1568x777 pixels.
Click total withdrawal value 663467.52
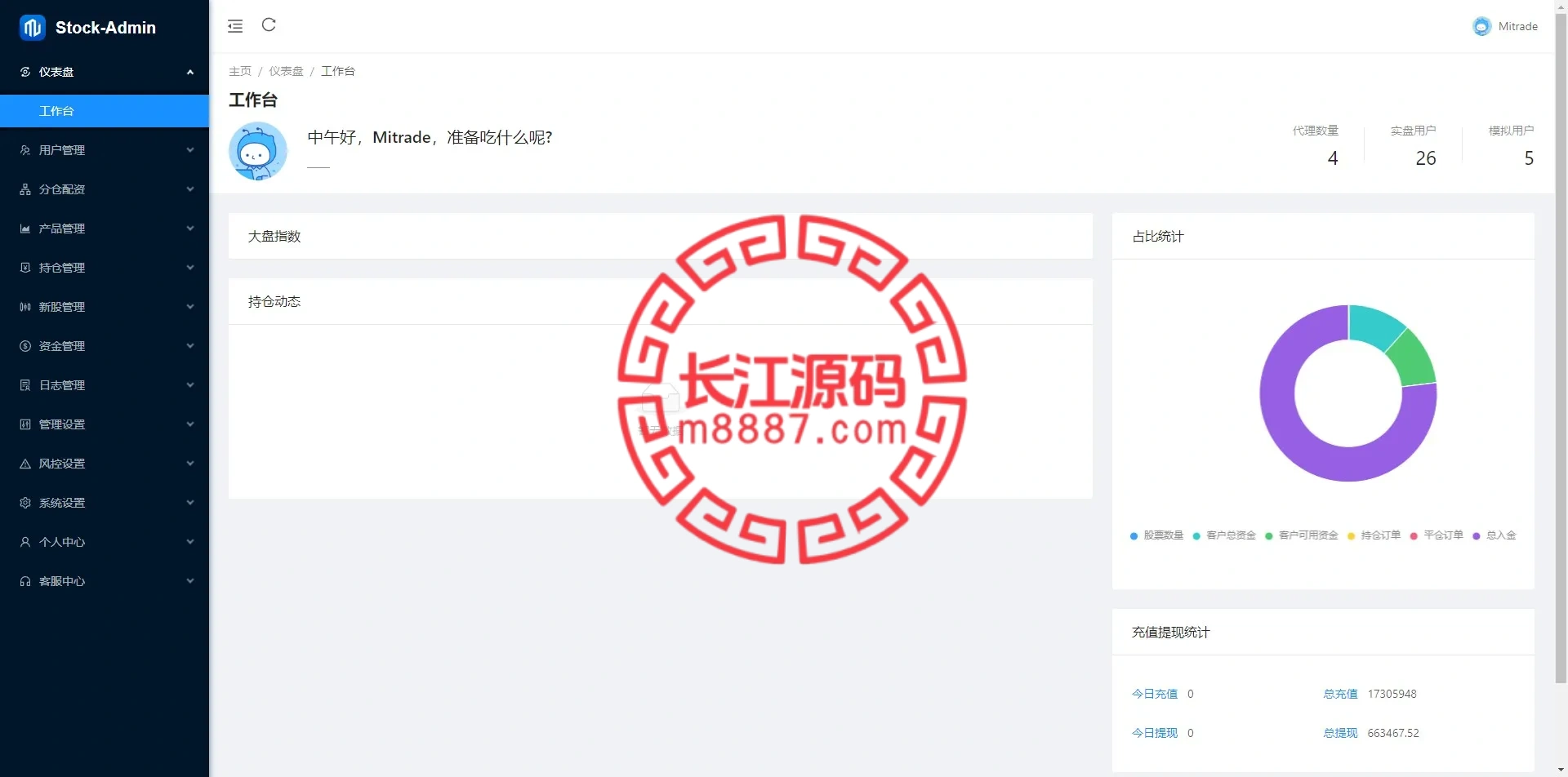(x=1393, y=733)
